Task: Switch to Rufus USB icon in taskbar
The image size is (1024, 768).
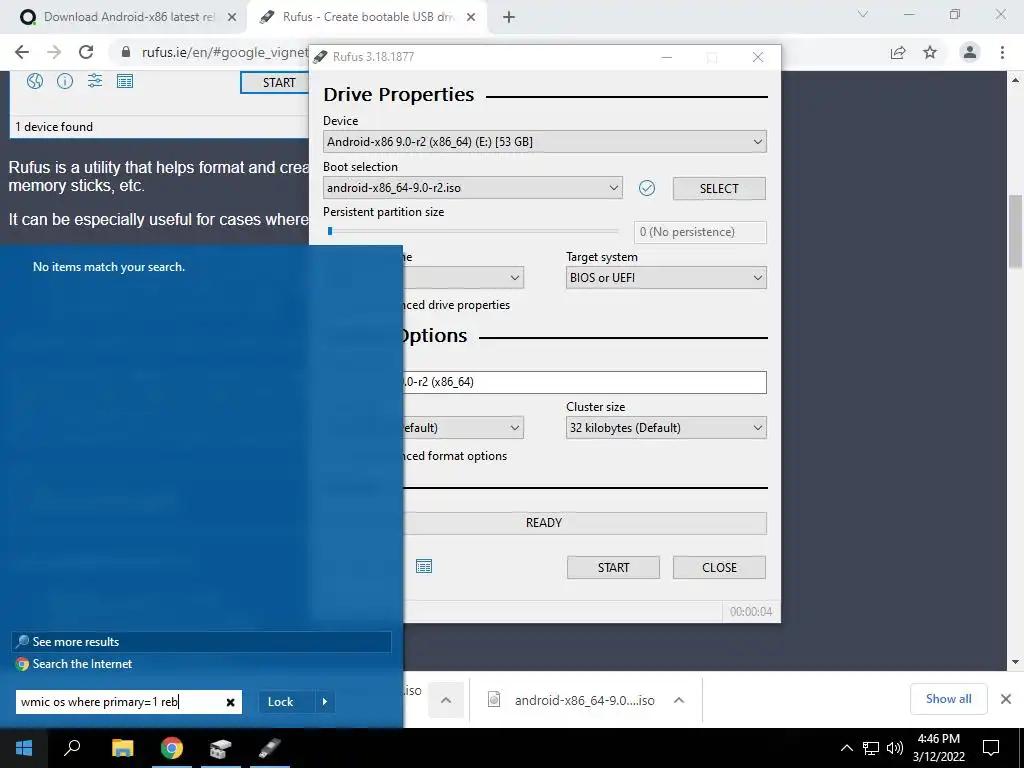Action: point(270,748)
